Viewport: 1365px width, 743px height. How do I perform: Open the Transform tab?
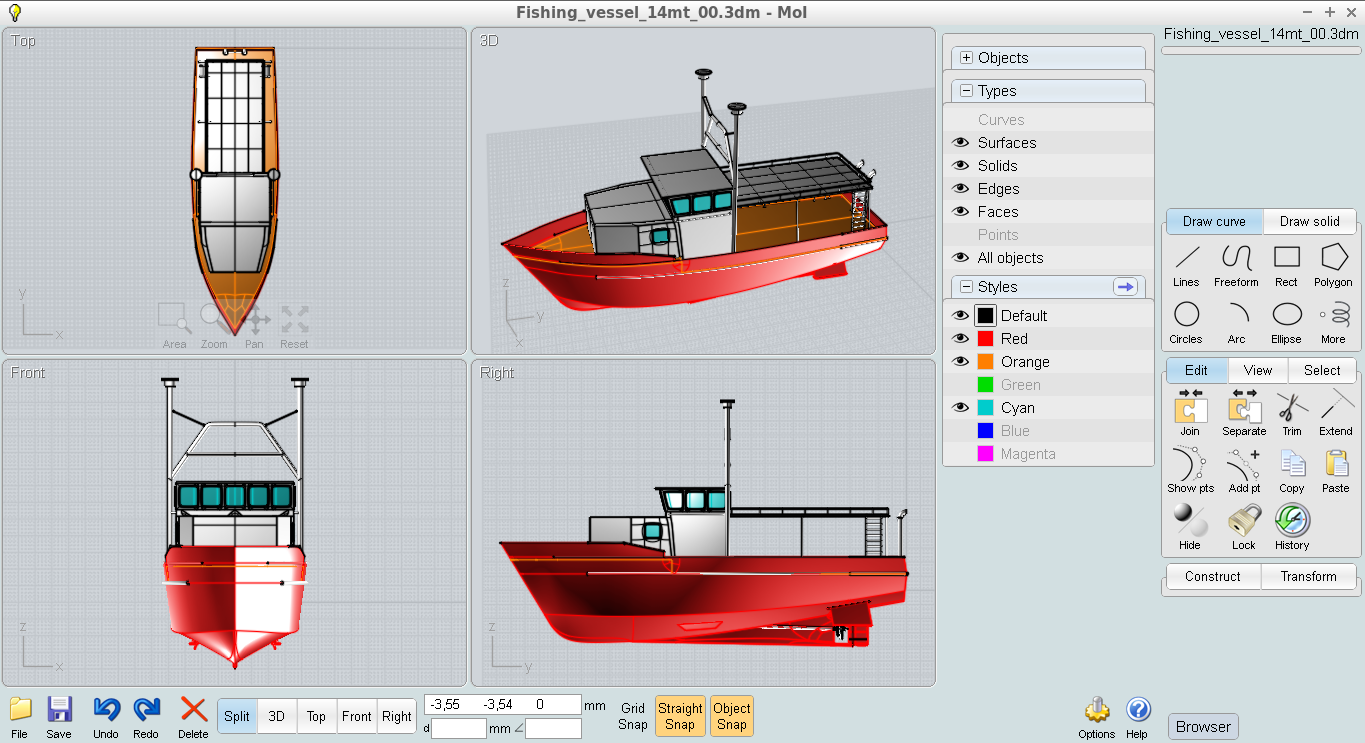[x=1308, y=577]
